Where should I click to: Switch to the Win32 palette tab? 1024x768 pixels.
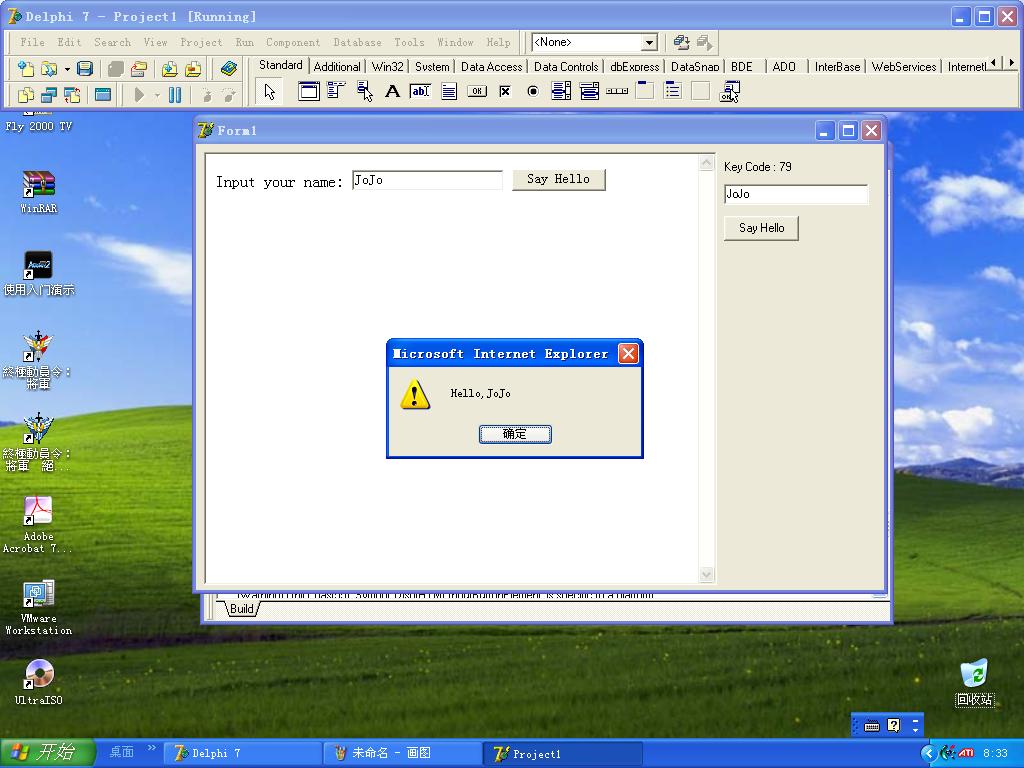[x=388, y=67]
